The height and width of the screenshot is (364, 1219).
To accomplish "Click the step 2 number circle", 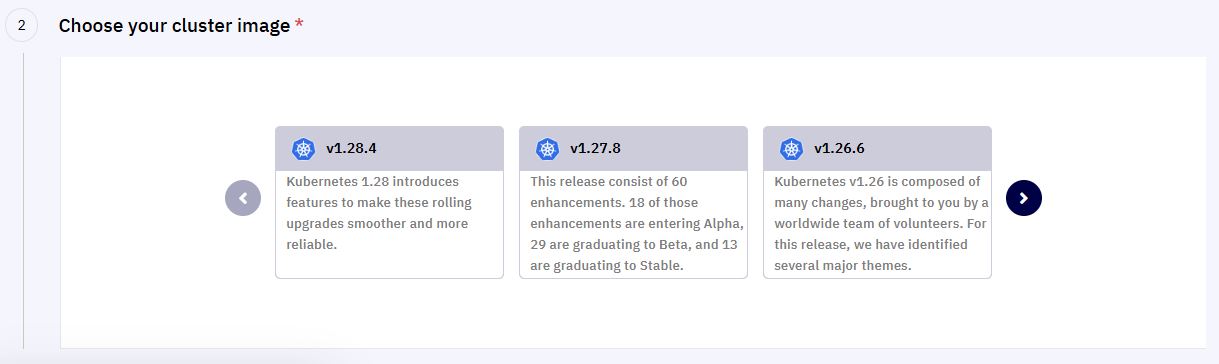I will point(22,26).
